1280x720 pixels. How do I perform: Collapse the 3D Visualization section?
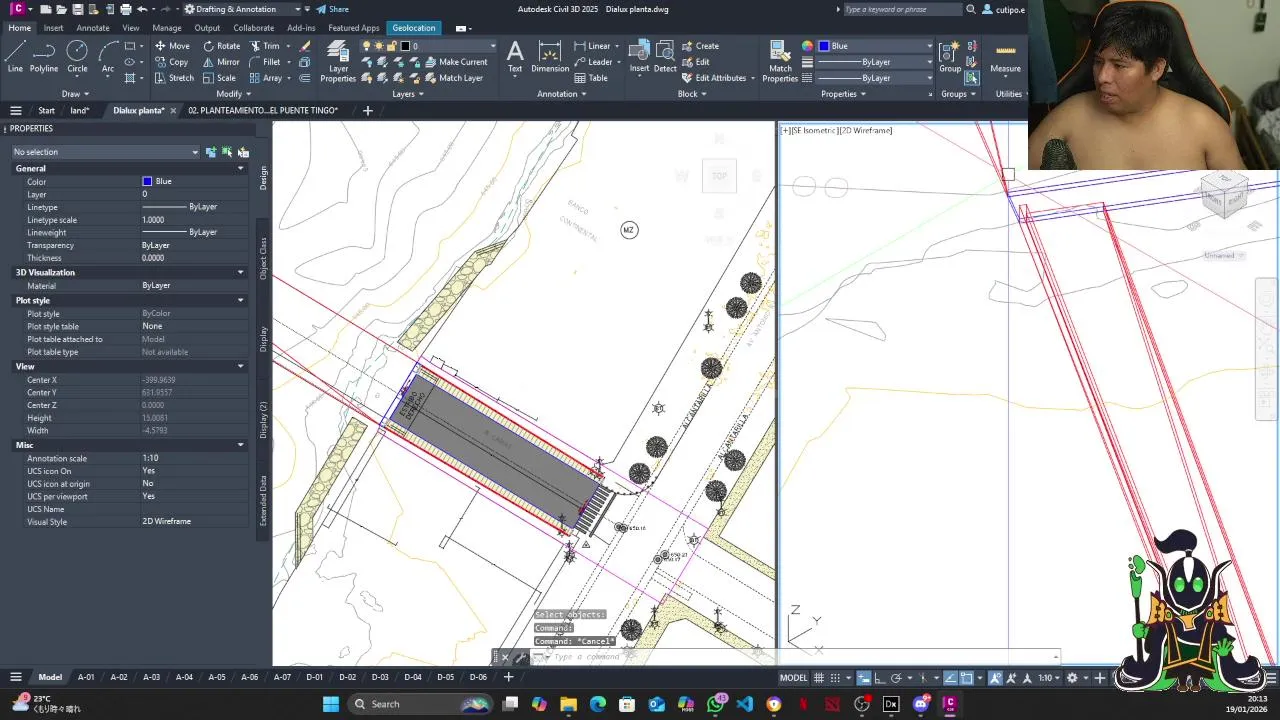(240, 272)
